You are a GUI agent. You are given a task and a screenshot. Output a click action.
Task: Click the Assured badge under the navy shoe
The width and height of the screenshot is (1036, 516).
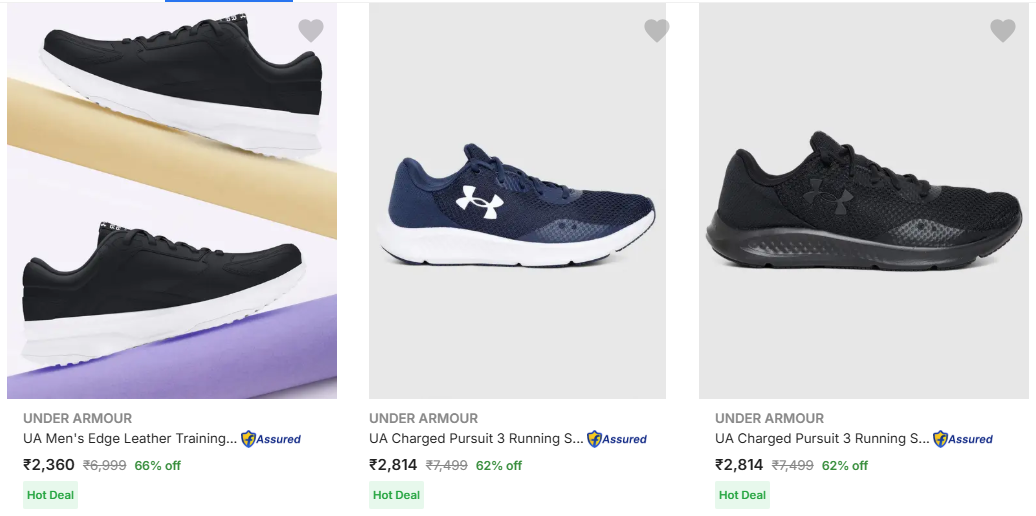click(617, 439)
